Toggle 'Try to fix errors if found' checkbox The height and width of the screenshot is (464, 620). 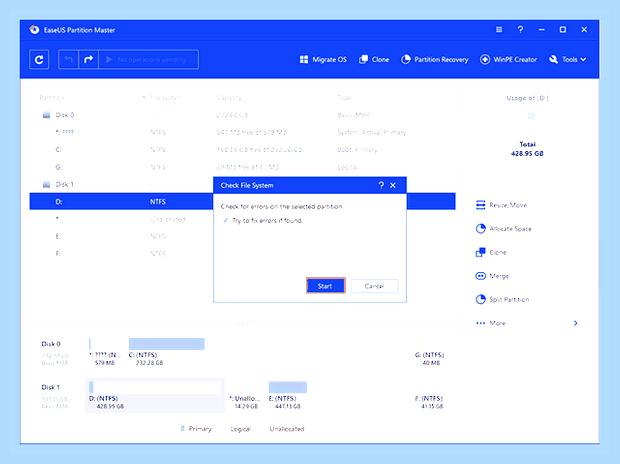coord(225,220)
